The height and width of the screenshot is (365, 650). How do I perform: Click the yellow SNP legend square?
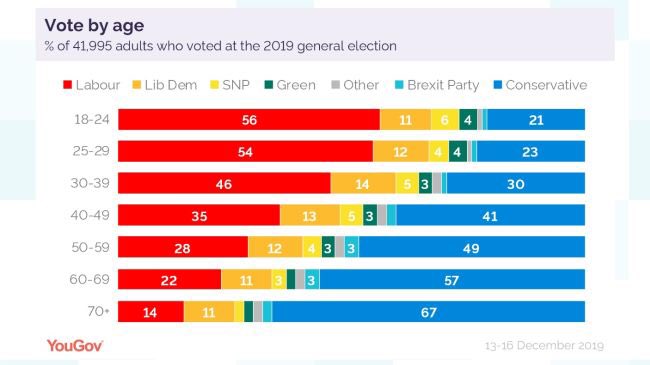pos(214,85)
